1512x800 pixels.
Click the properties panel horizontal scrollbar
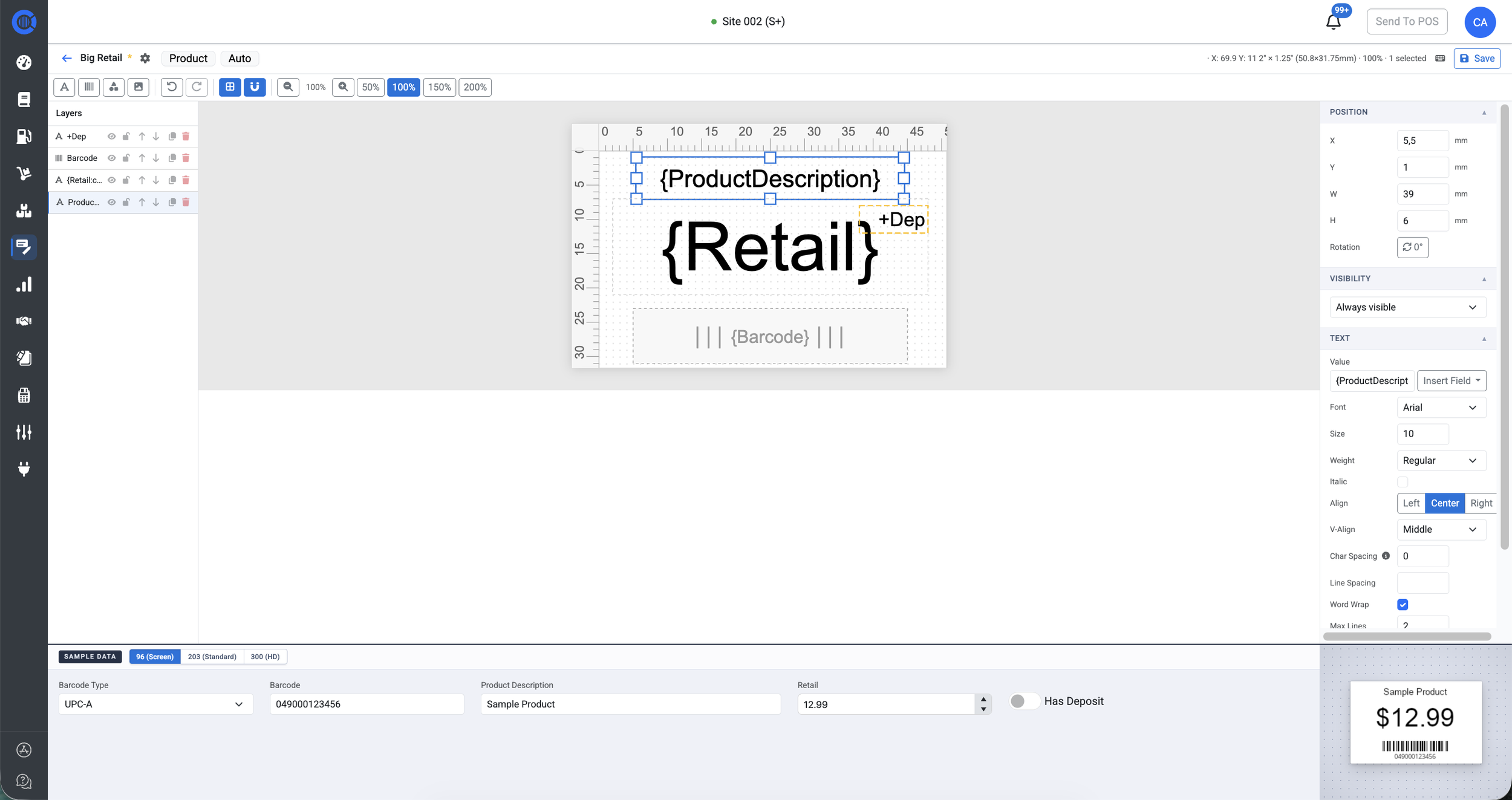pos(1407,637)
